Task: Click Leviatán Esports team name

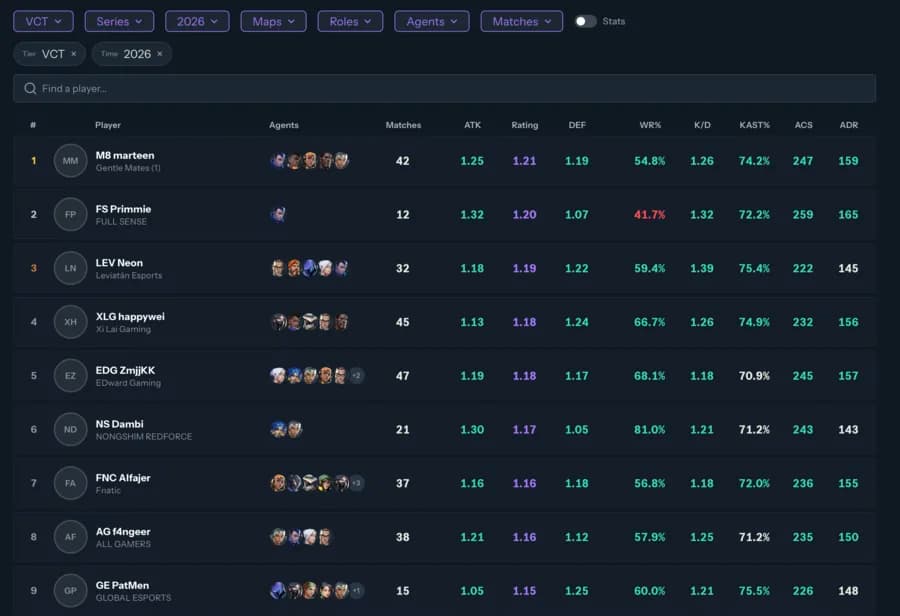Action: [x=129, y=276]
